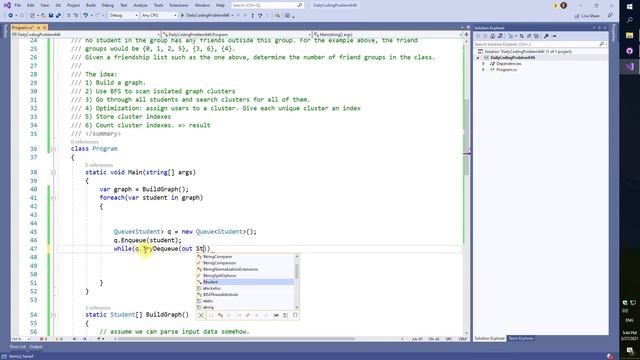Collapse the DailyCodingProblem646 project node
This screenshot has height=360, width=640.
478,58
